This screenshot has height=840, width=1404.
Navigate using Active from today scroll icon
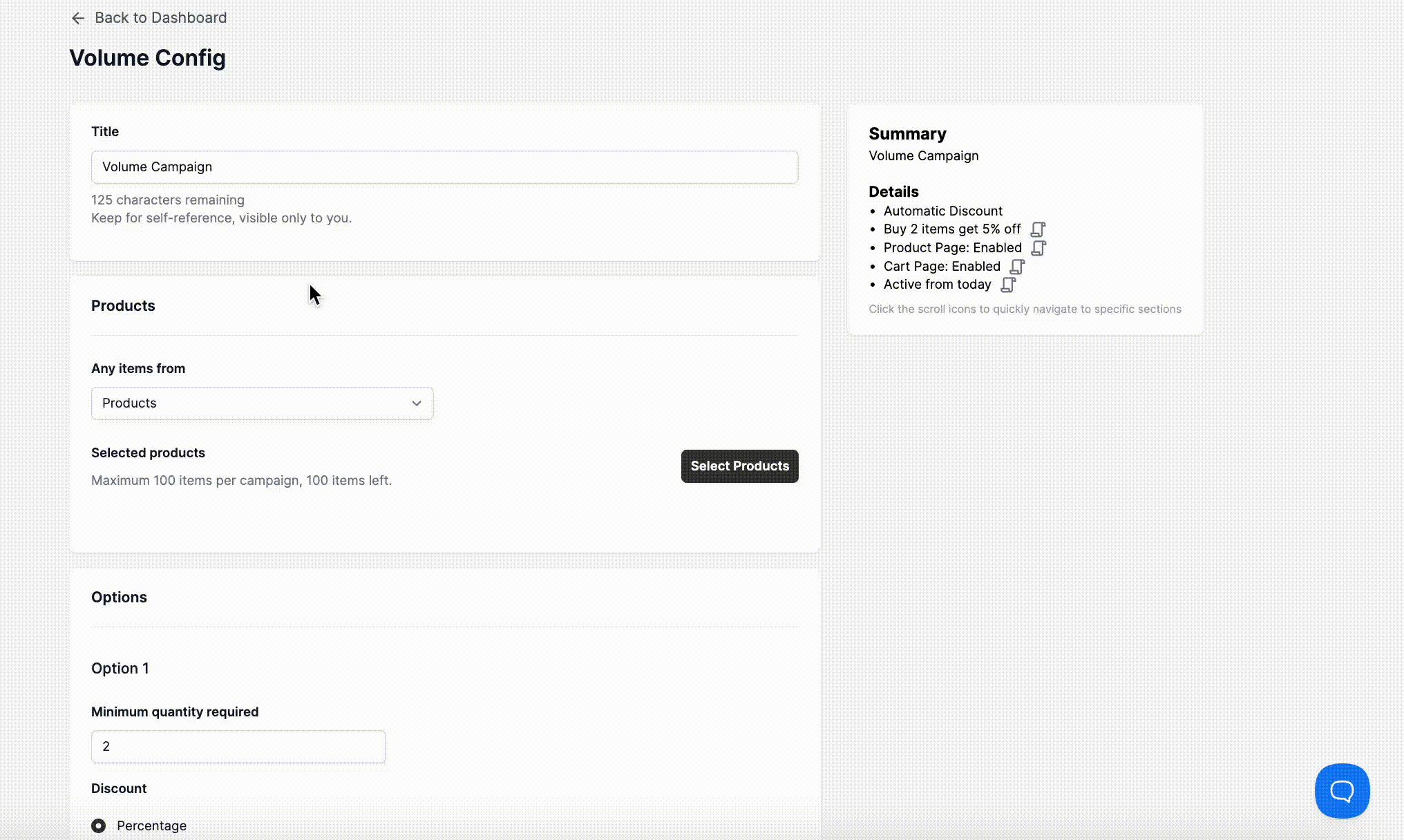pyautogui.click(x=1008, y=285)
